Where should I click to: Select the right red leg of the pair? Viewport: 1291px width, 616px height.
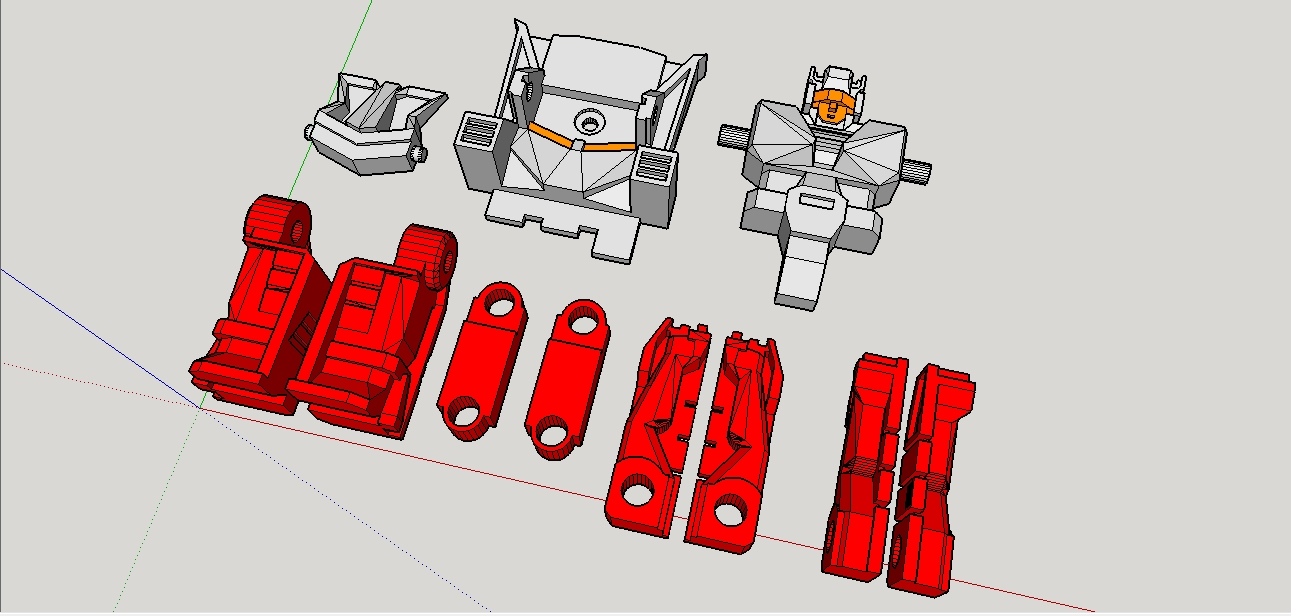375,330
